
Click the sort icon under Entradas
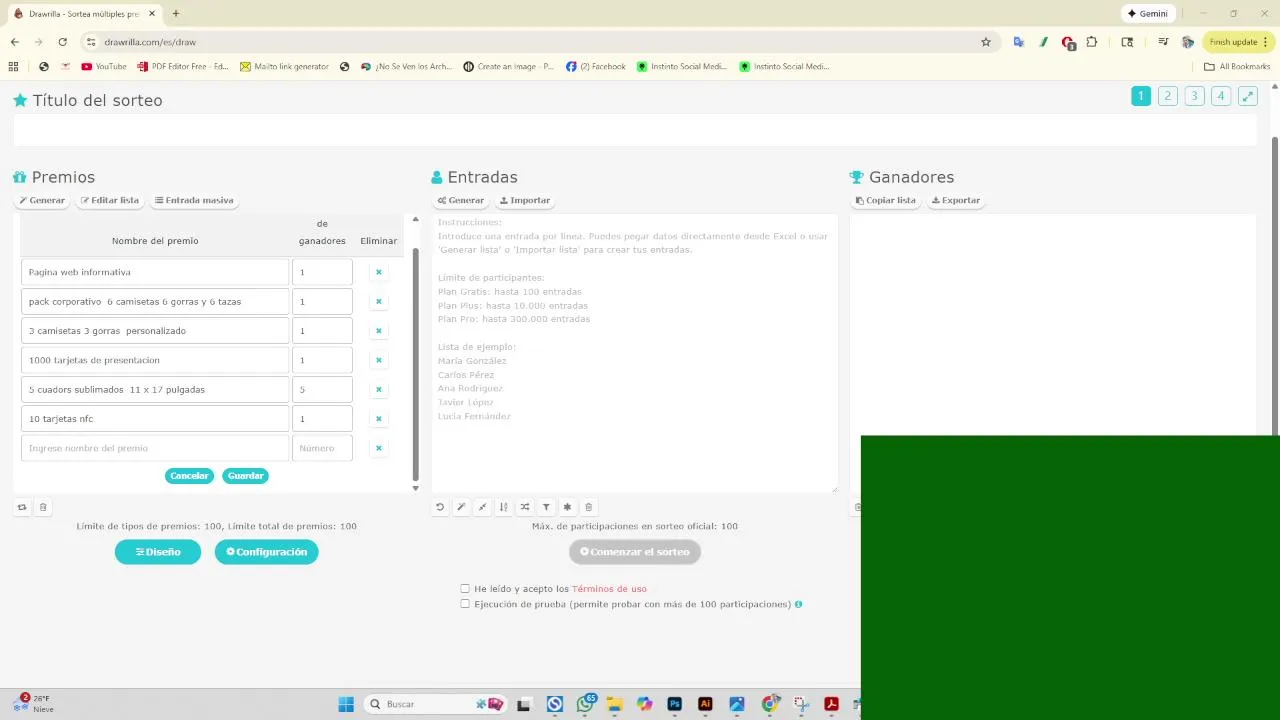click(503, 507)
